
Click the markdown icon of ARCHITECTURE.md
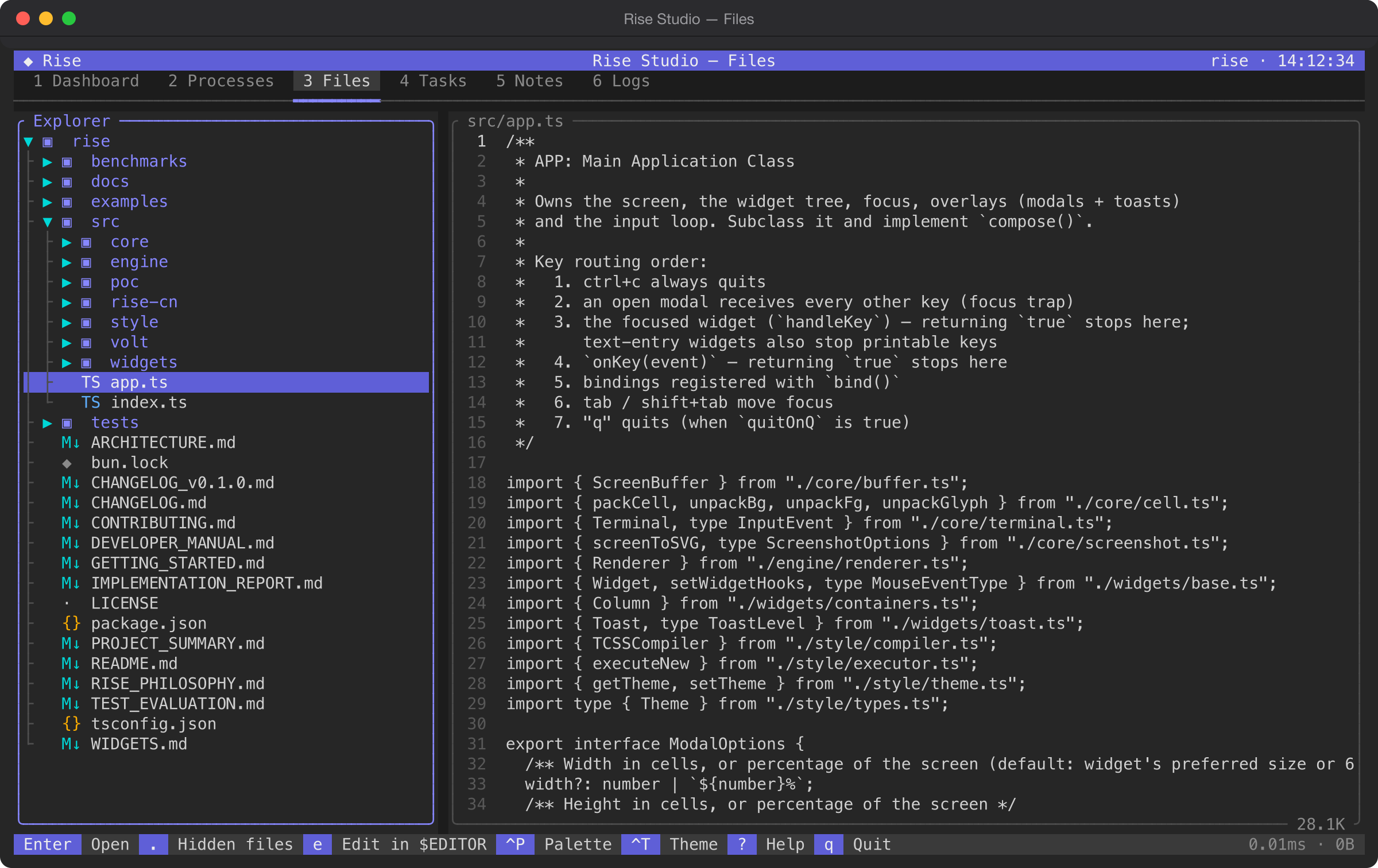71,443
